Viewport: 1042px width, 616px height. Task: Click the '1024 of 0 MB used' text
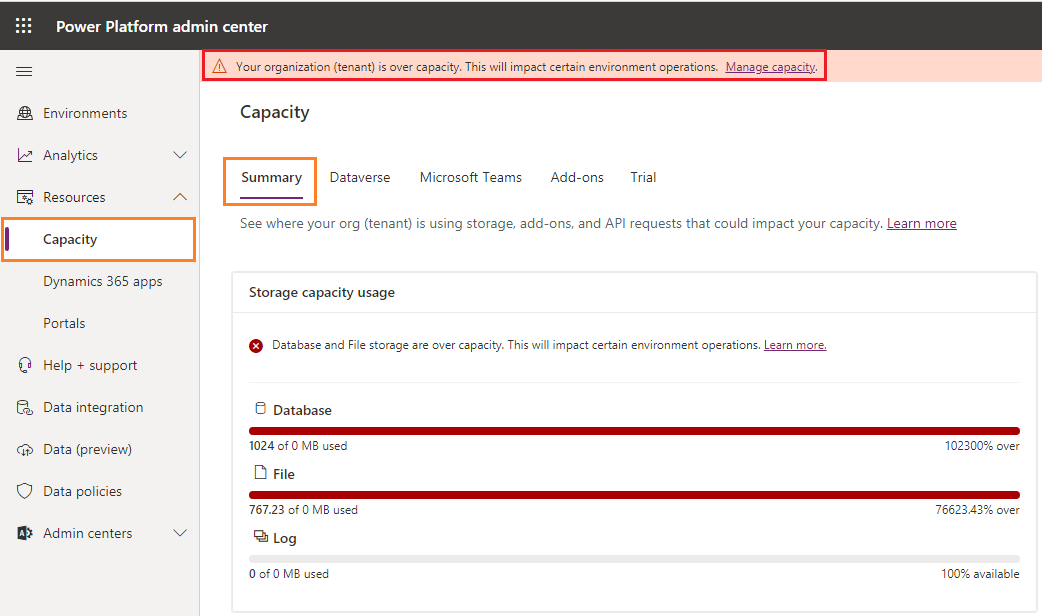(298, 446)
